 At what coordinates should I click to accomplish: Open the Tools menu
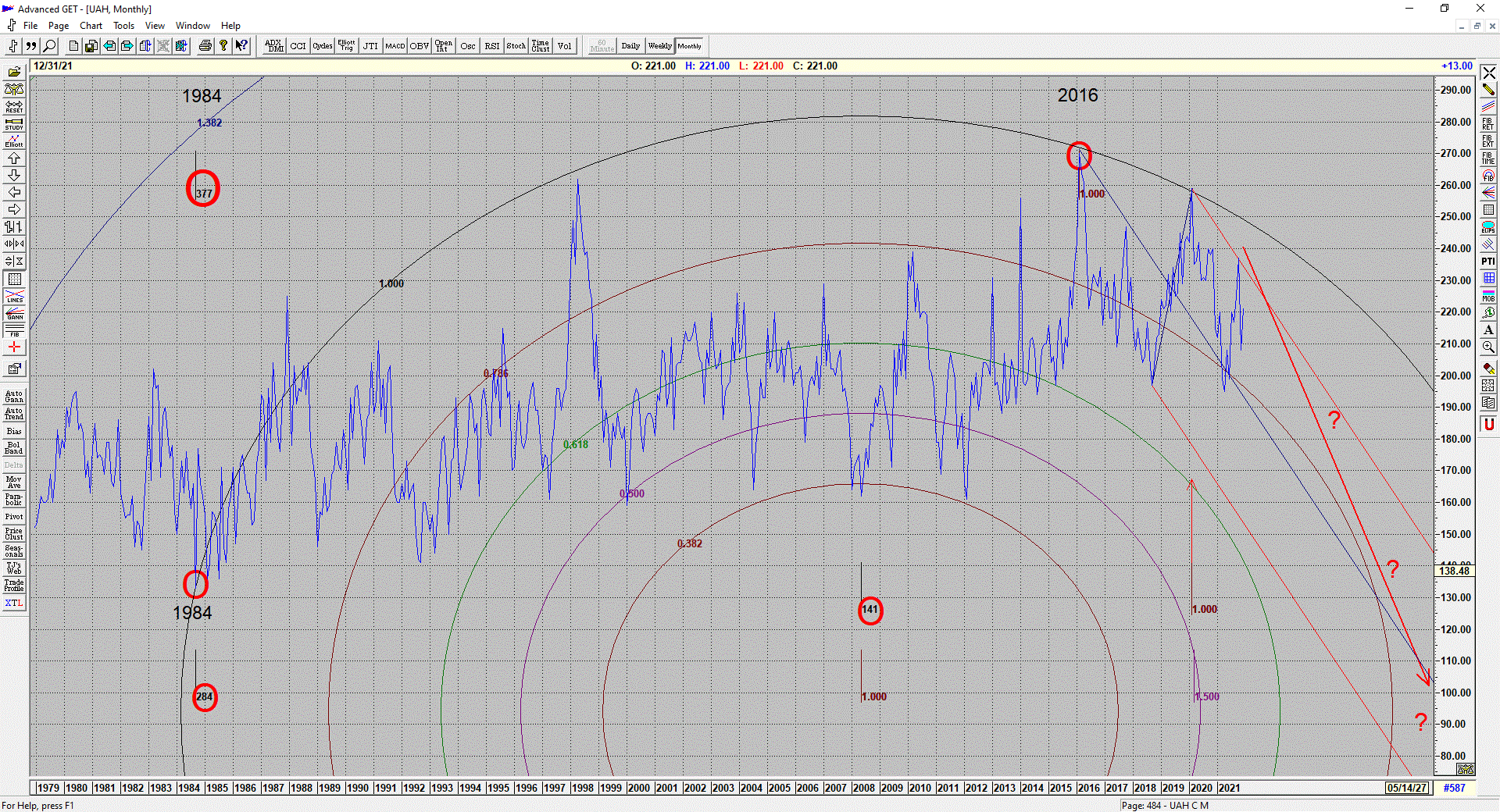[123, 26]
